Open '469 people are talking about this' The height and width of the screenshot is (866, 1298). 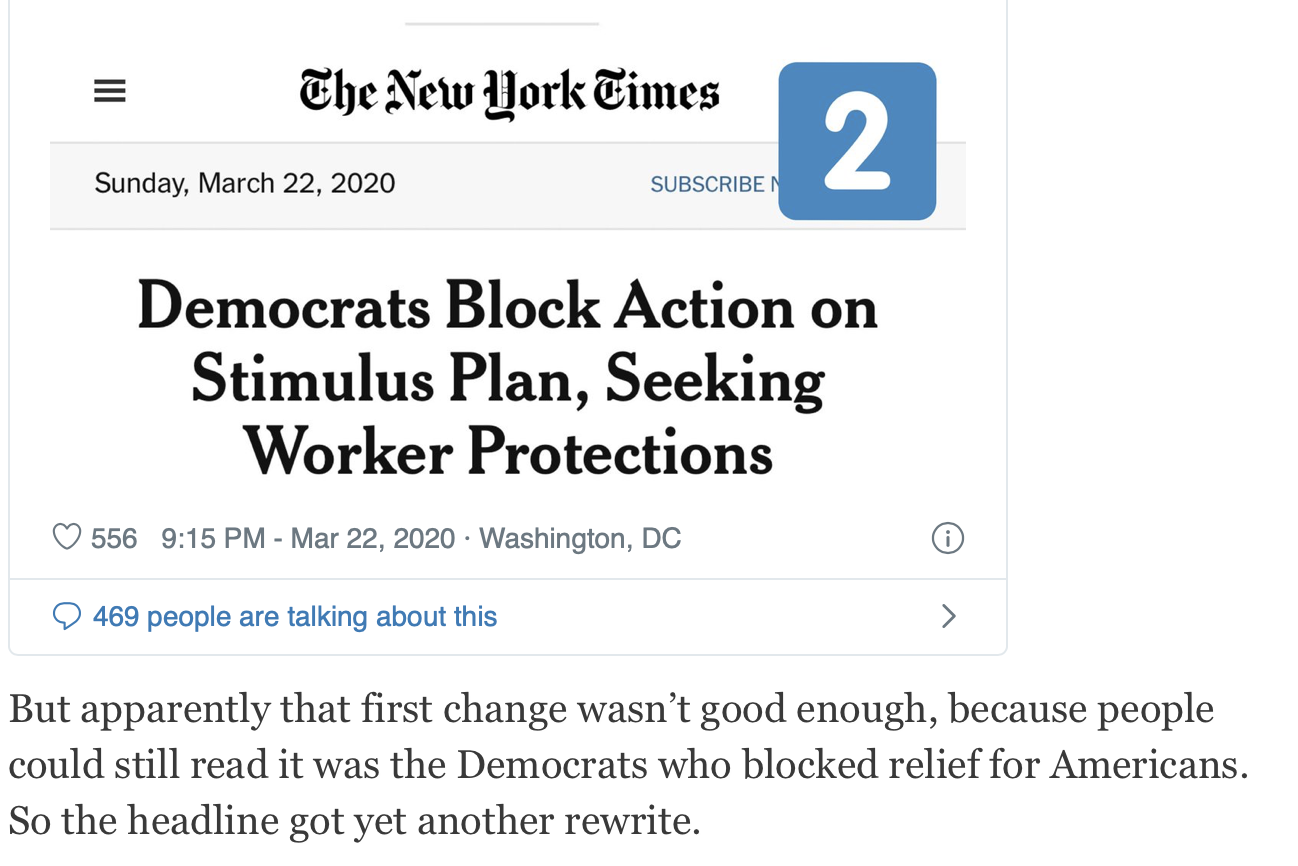pos(295,617)
